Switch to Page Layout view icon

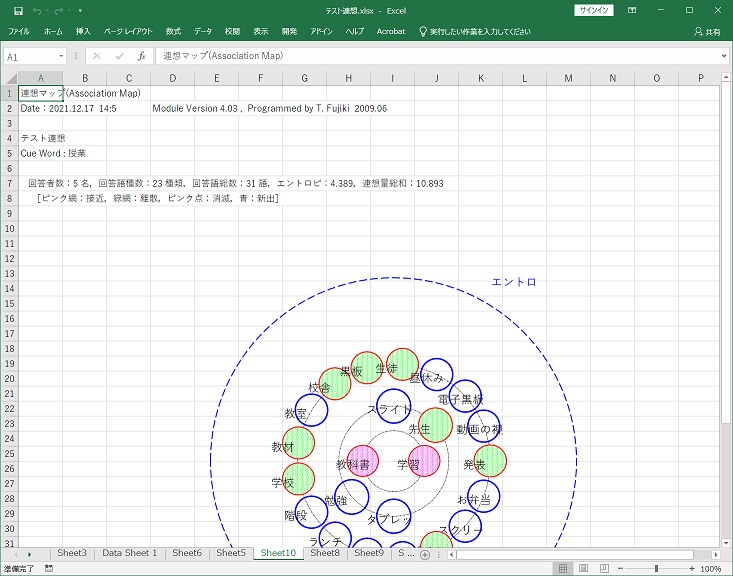585,569
